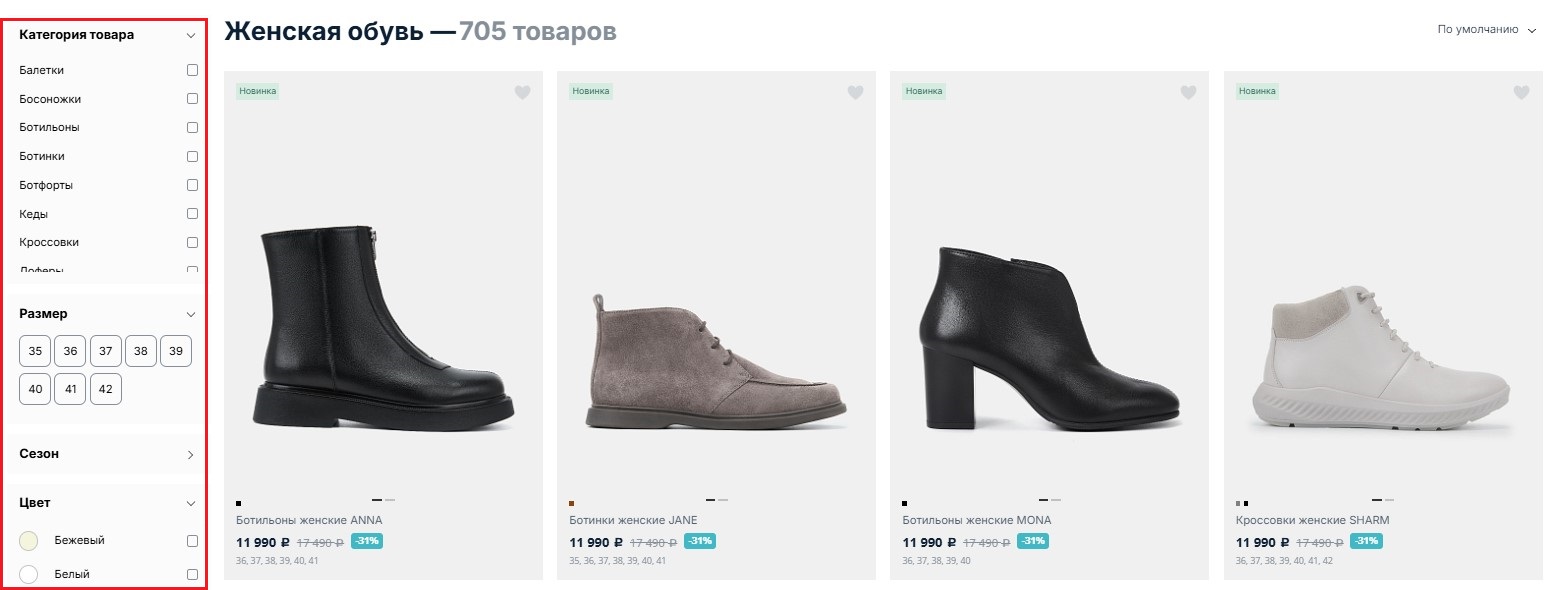Click heart icon on JANE boots card

coord(855,92)
